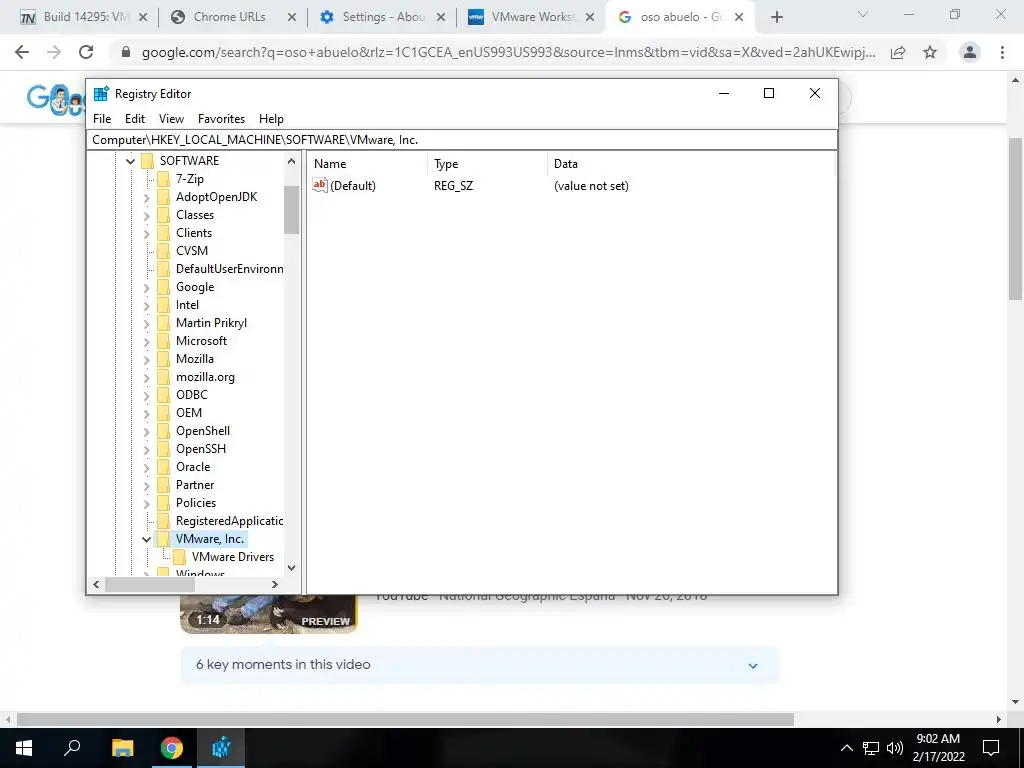Open the Chrome profile avatar
The width and height of the screenshot is (1024, 768).
click(x=970, y=52)
